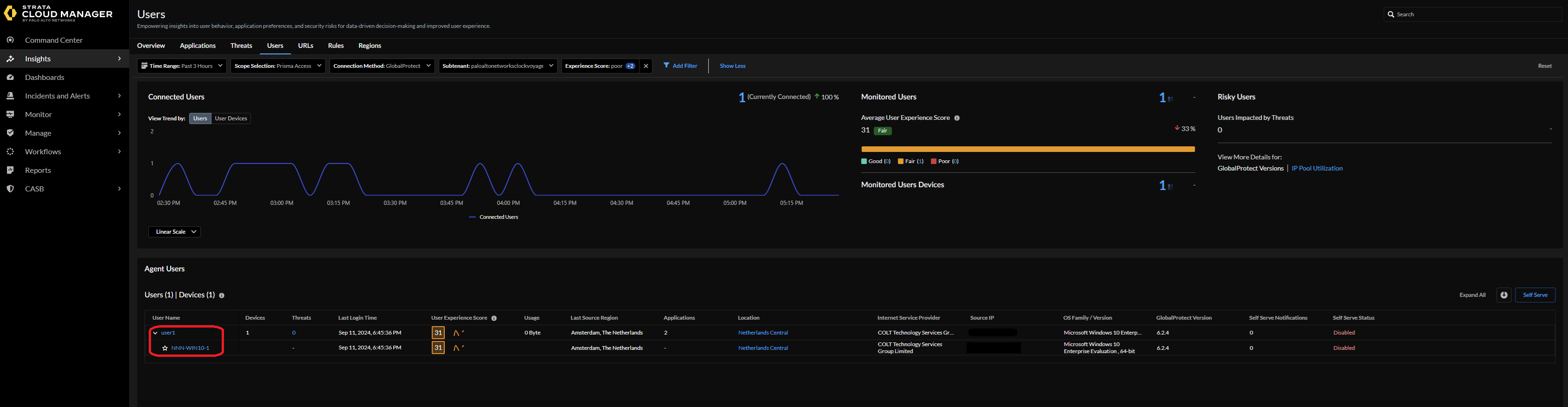The image size is (1568, 407).
Task: Click the Reports icon in sidebar
Action: pyautogui.click(x=10, y=171)
